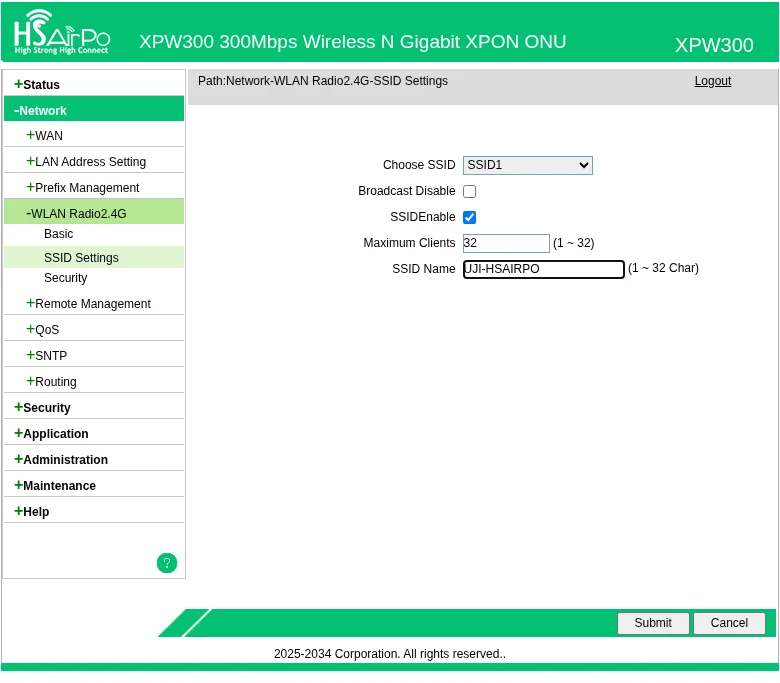Expand the QoS submenu
The width and height of the screenshot is (780, 683).
click(43, 330)
